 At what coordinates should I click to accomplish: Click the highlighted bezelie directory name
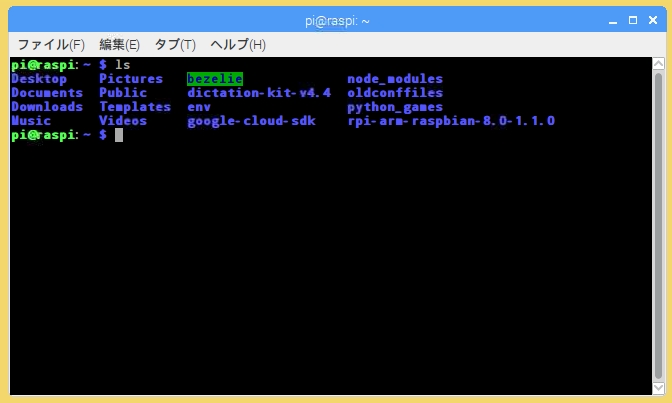(x=215, y=79)
